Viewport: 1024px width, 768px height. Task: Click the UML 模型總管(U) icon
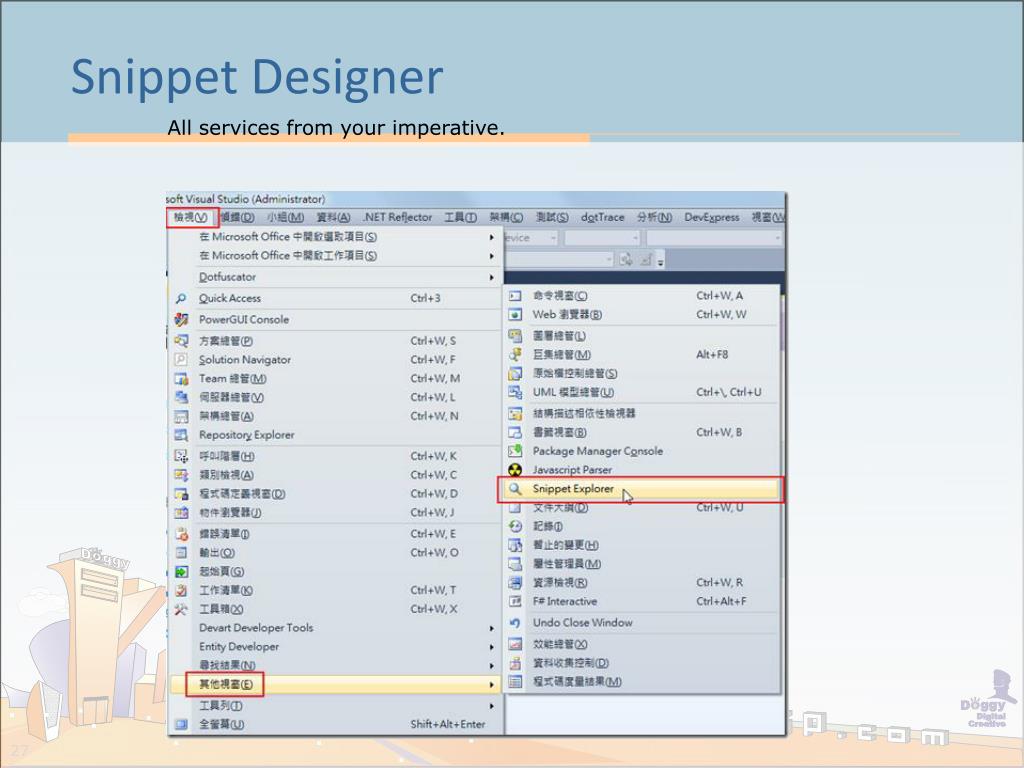pyautogui.click(x=515, y=392)
